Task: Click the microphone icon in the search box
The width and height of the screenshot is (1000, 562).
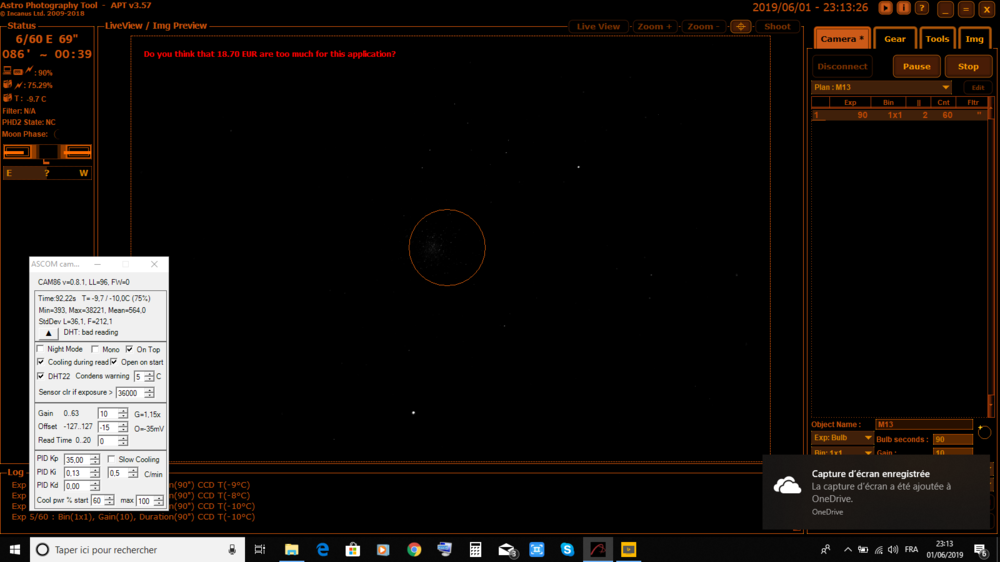Action: pyautogui.click(x=232, y=549)
